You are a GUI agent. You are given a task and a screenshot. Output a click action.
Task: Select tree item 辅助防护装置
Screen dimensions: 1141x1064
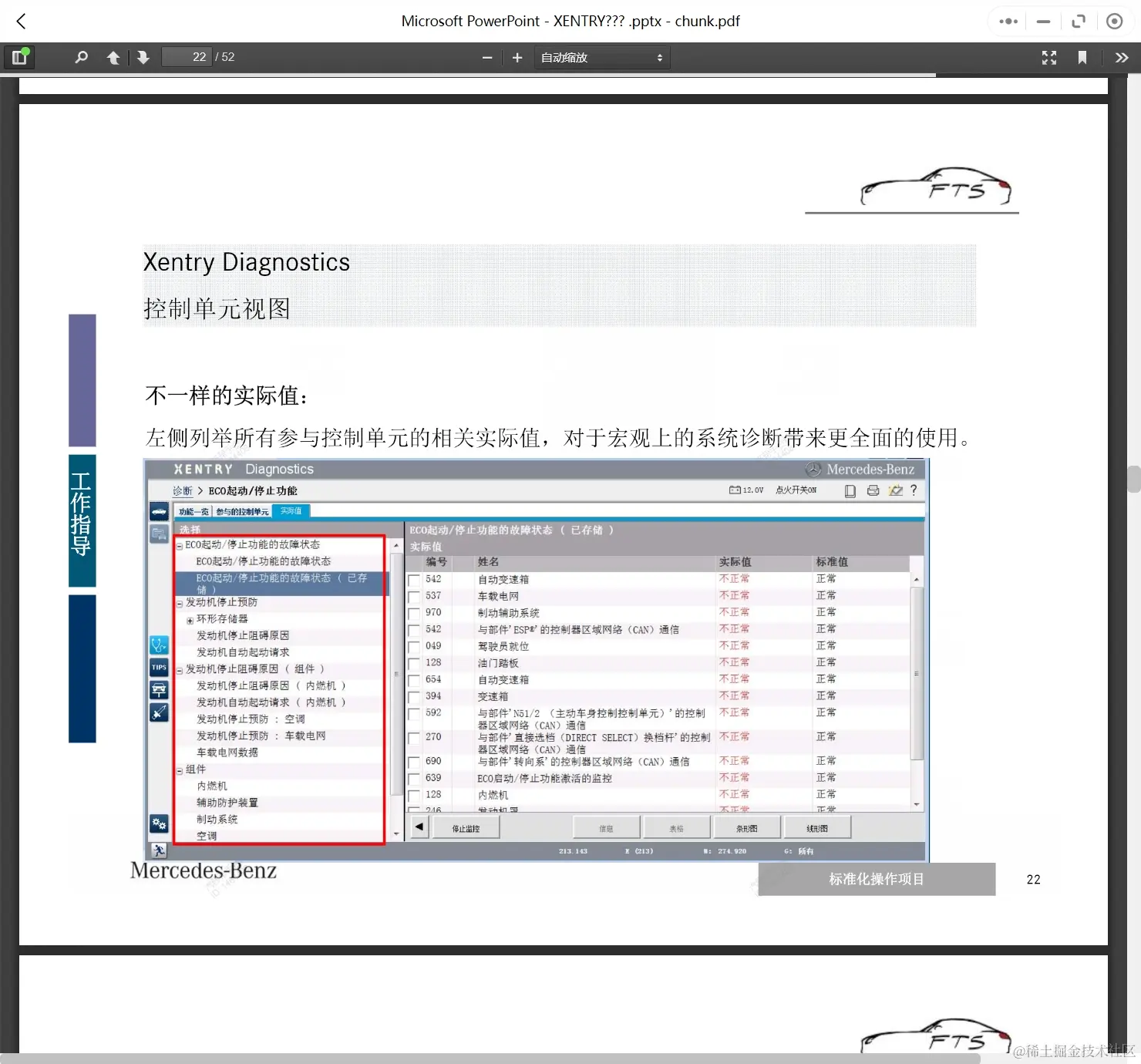point(227,803)
